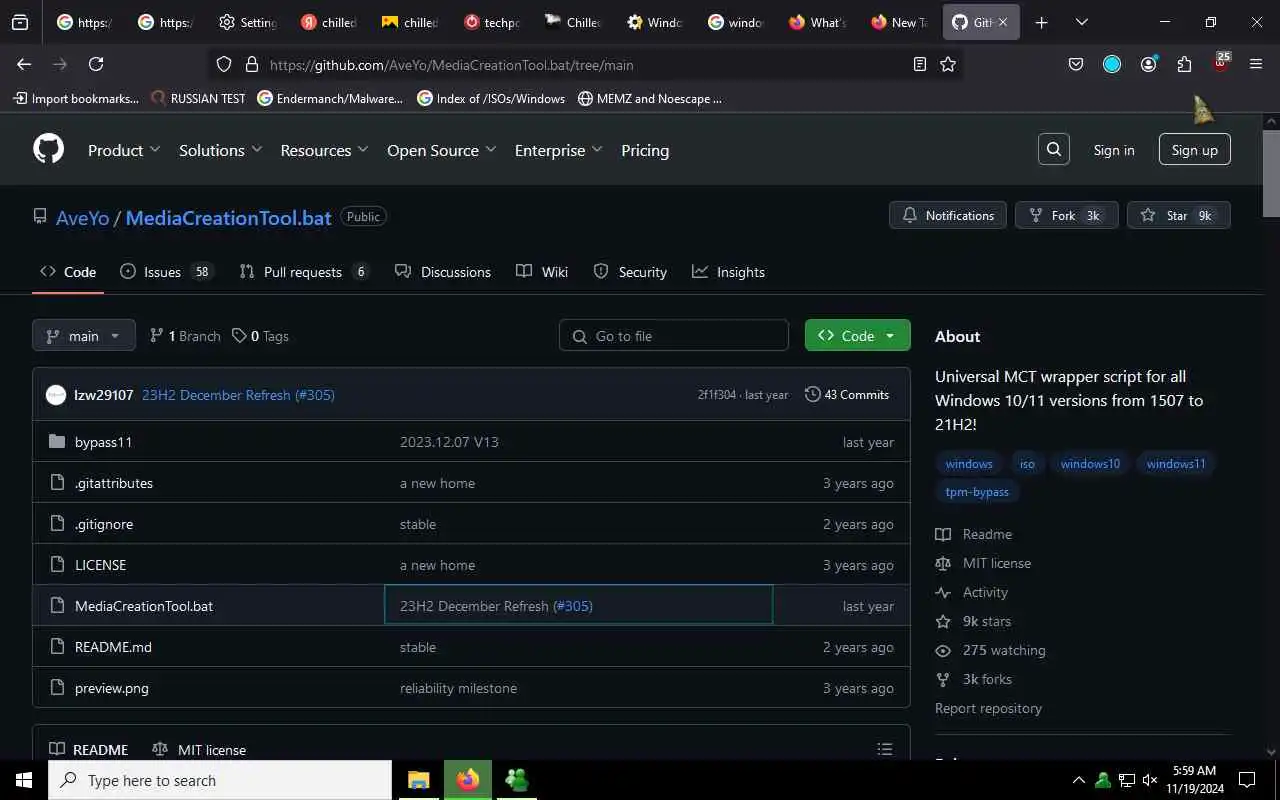Image resolution: width=1280 pixels, height=800 pixels.
Task: Focus the Go to file search field
Action: [674, 336]
